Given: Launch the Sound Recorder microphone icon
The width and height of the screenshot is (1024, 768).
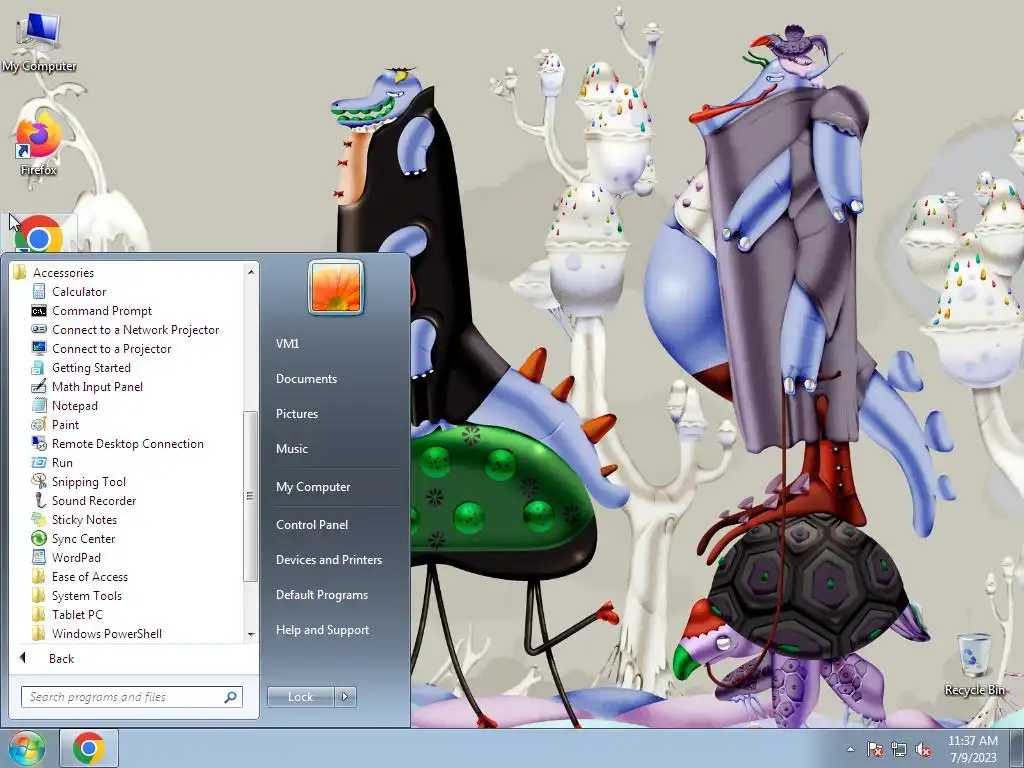Looking at the screenshot, I should pos(39,500).
